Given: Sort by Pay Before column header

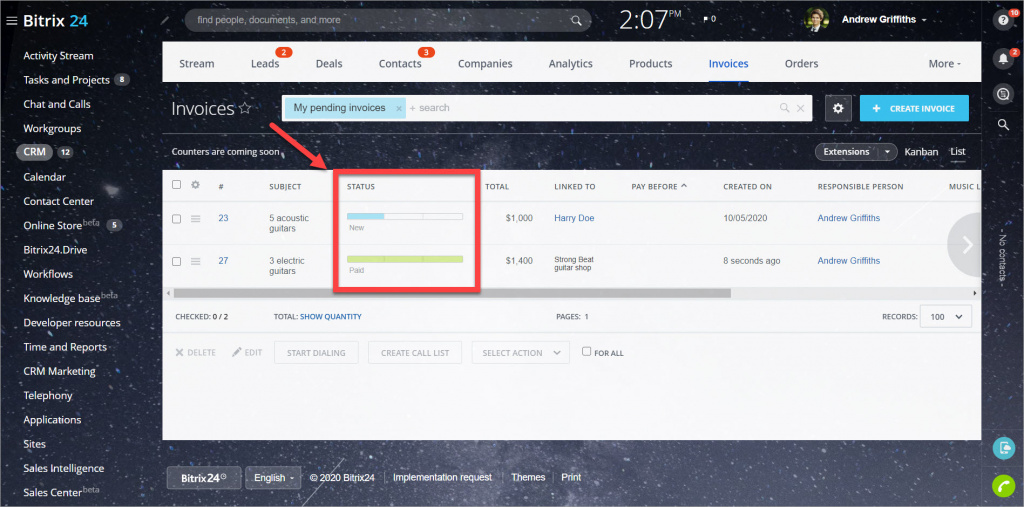Looking at the screenshot, I should tap(660, 186).
